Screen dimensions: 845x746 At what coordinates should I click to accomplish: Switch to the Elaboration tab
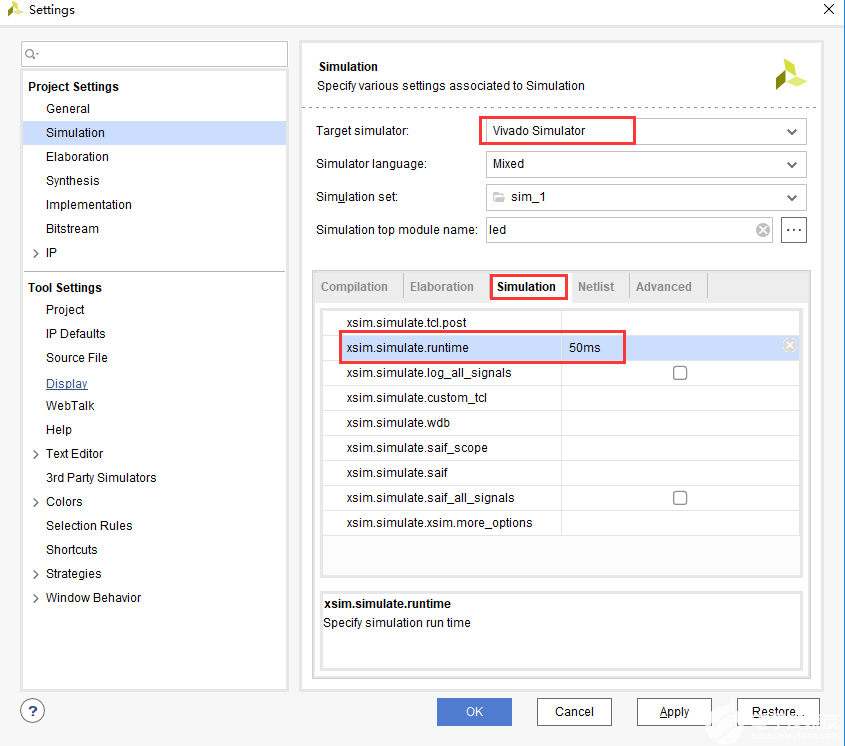(442, 287)
